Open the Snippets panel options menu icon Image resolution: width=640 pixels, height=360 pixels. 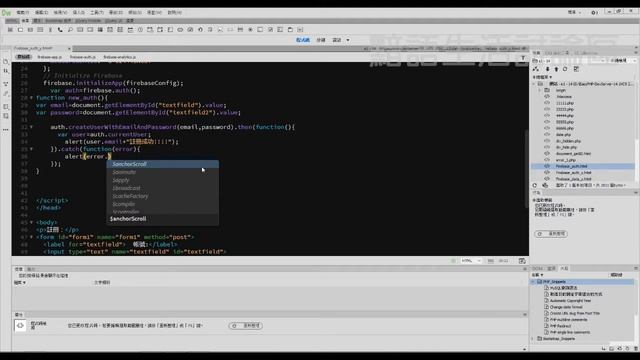(x=636, y=268)
